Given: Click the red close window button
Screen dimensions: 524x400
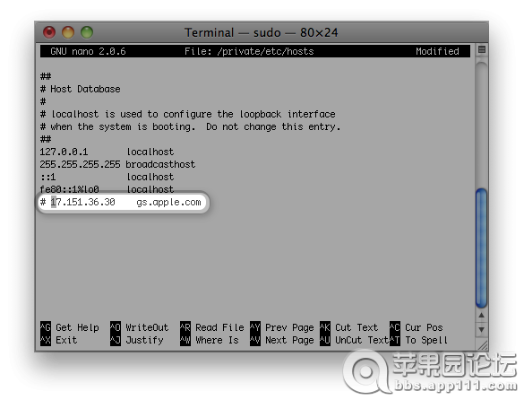Looking at the screenshot, I should pos(49,32).
